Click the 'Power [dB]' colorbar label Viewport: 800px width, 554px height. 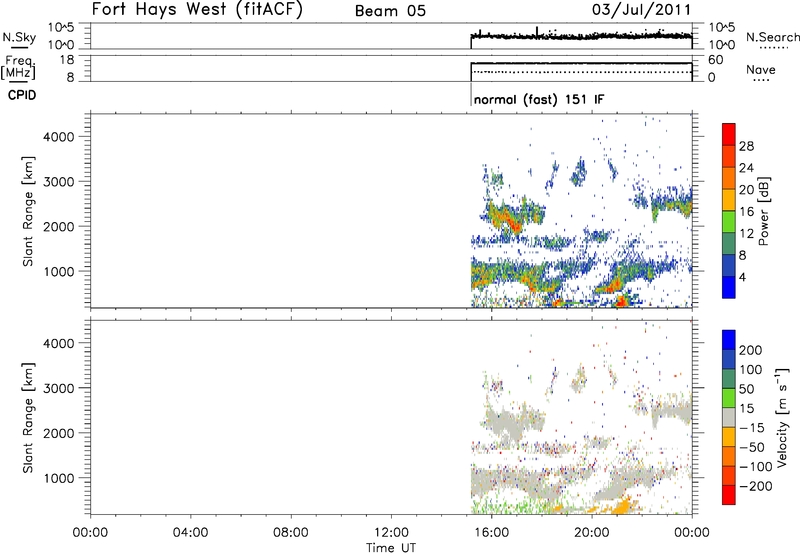pyautogui.click(x=764, y=211)
